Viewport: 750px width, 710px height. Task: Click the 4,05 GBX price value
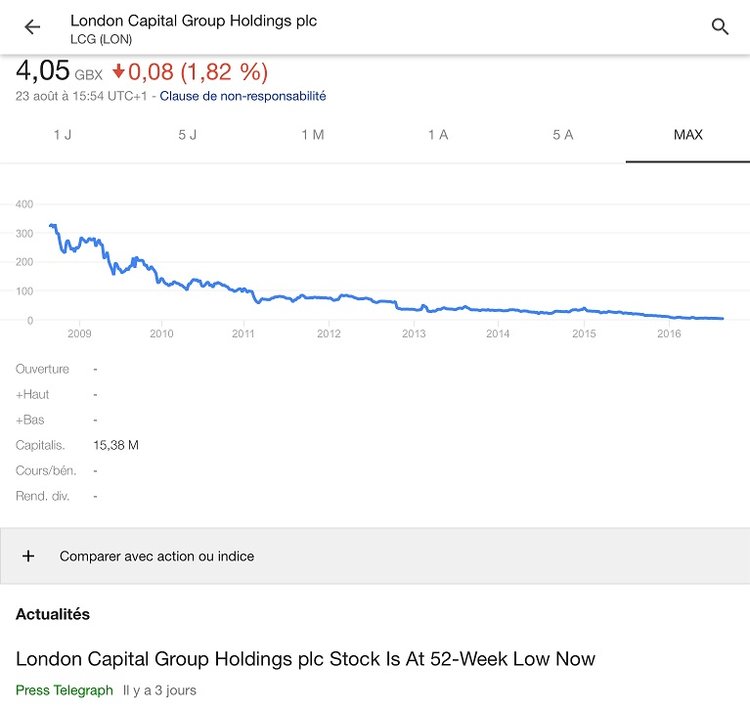point(43,72)
